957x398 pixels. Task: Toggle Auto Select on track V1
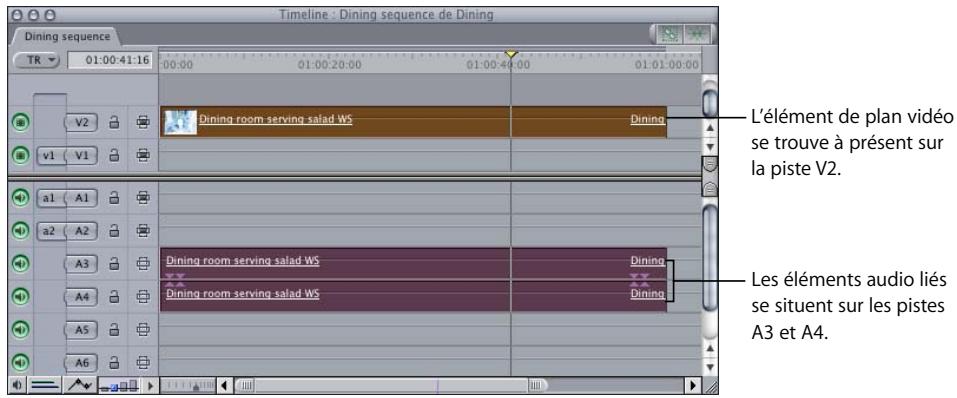pyautogui.click(x=143, y=155)
